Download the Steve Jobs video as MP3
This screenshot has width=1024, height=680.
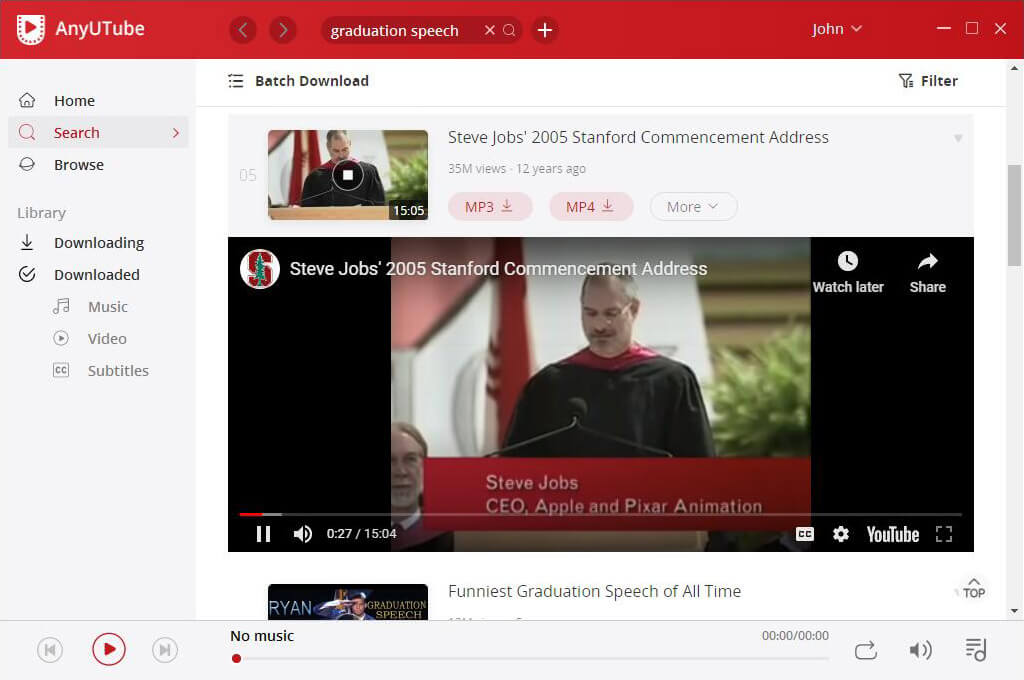(x=489, y=207)
